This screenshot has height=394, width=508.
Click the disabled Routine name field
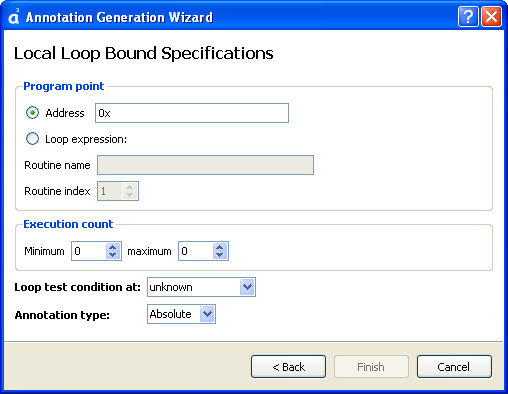pos(205,165)
